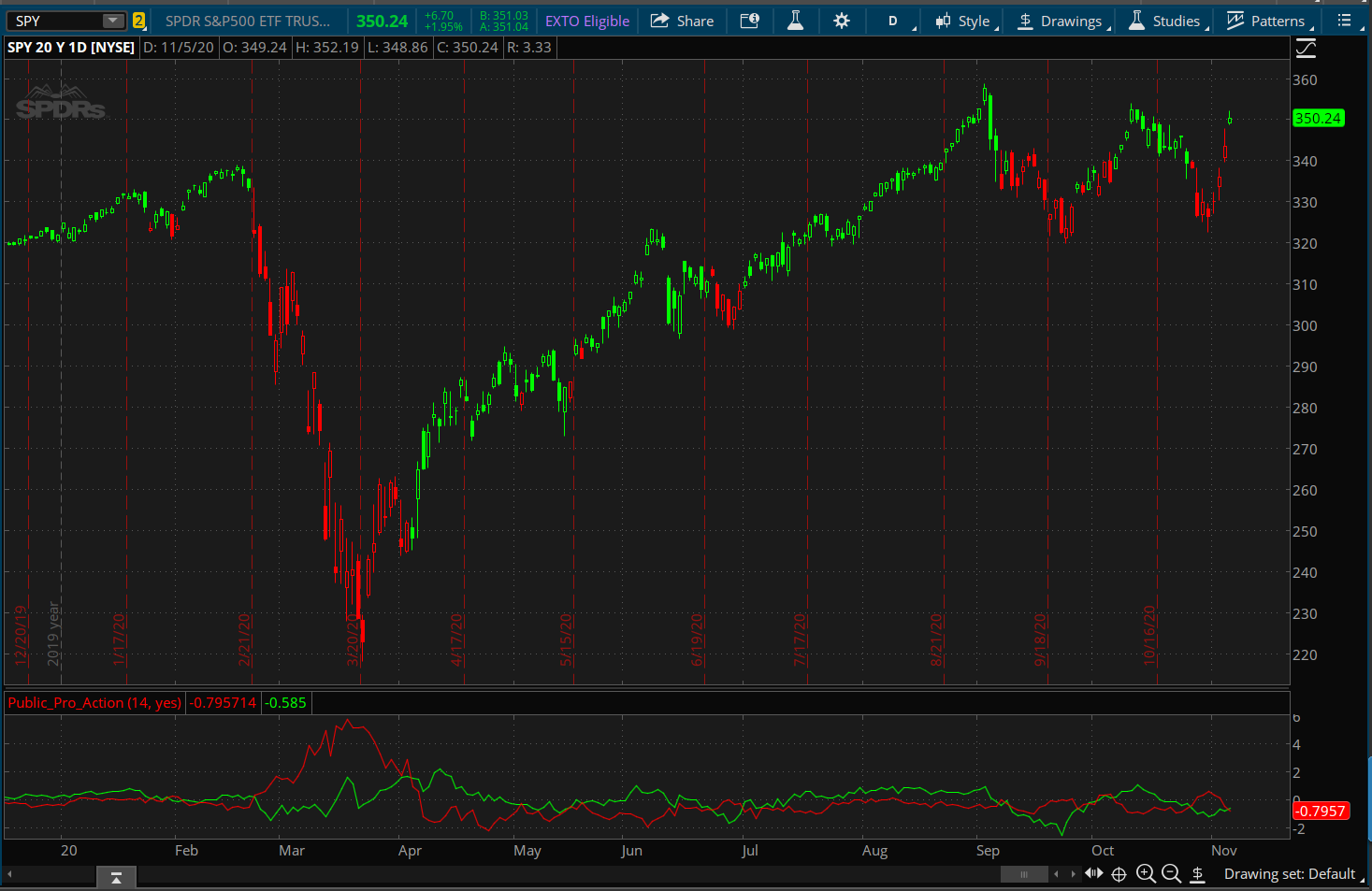Click the scroll left arrow beside scrollbar thumb

click(x=1057, y=874)
